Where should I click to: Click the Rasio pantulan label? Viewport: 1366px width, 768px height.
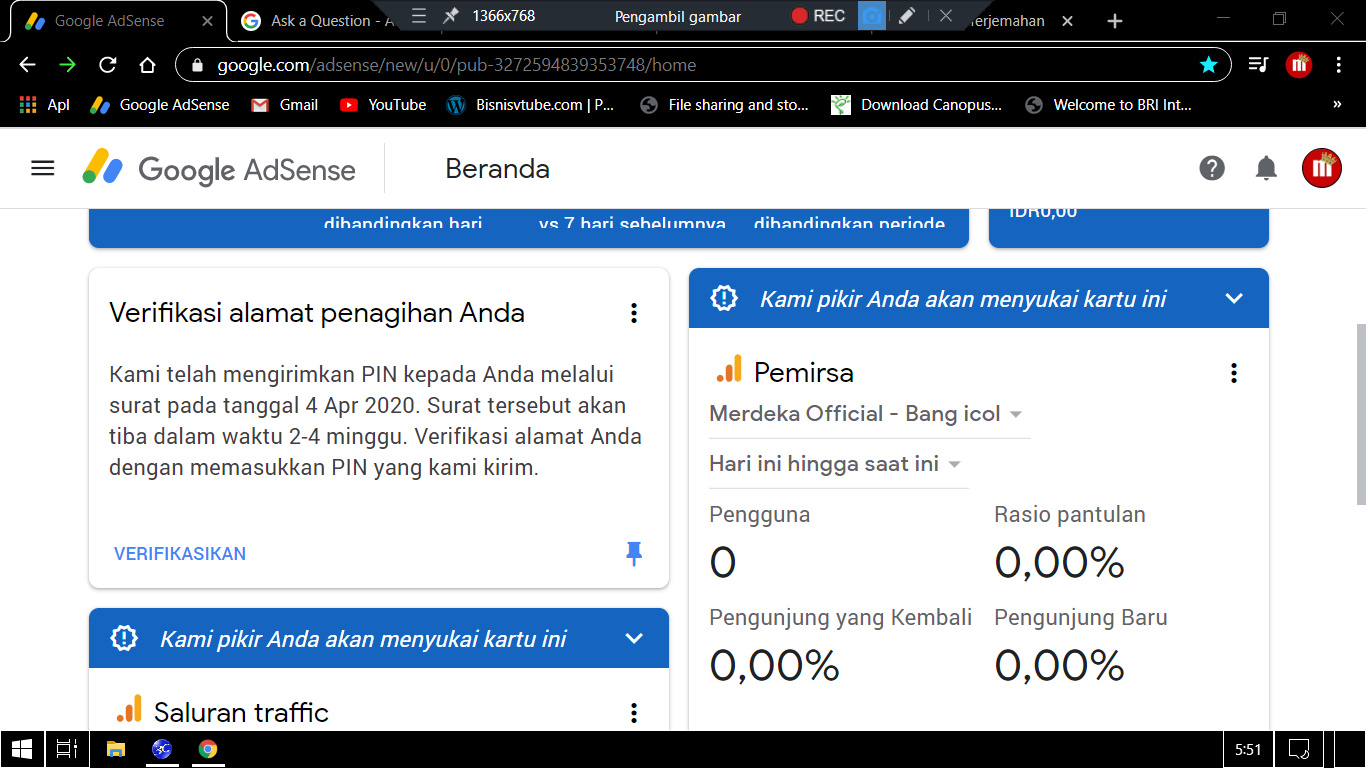tap(1070, 515)
